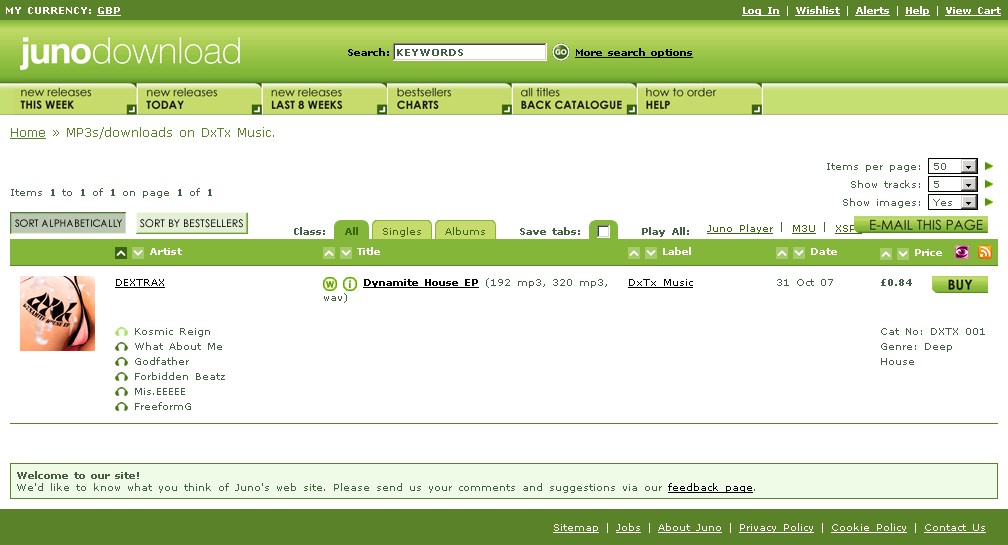Sort Price column ascending arrow

point(886,254)
